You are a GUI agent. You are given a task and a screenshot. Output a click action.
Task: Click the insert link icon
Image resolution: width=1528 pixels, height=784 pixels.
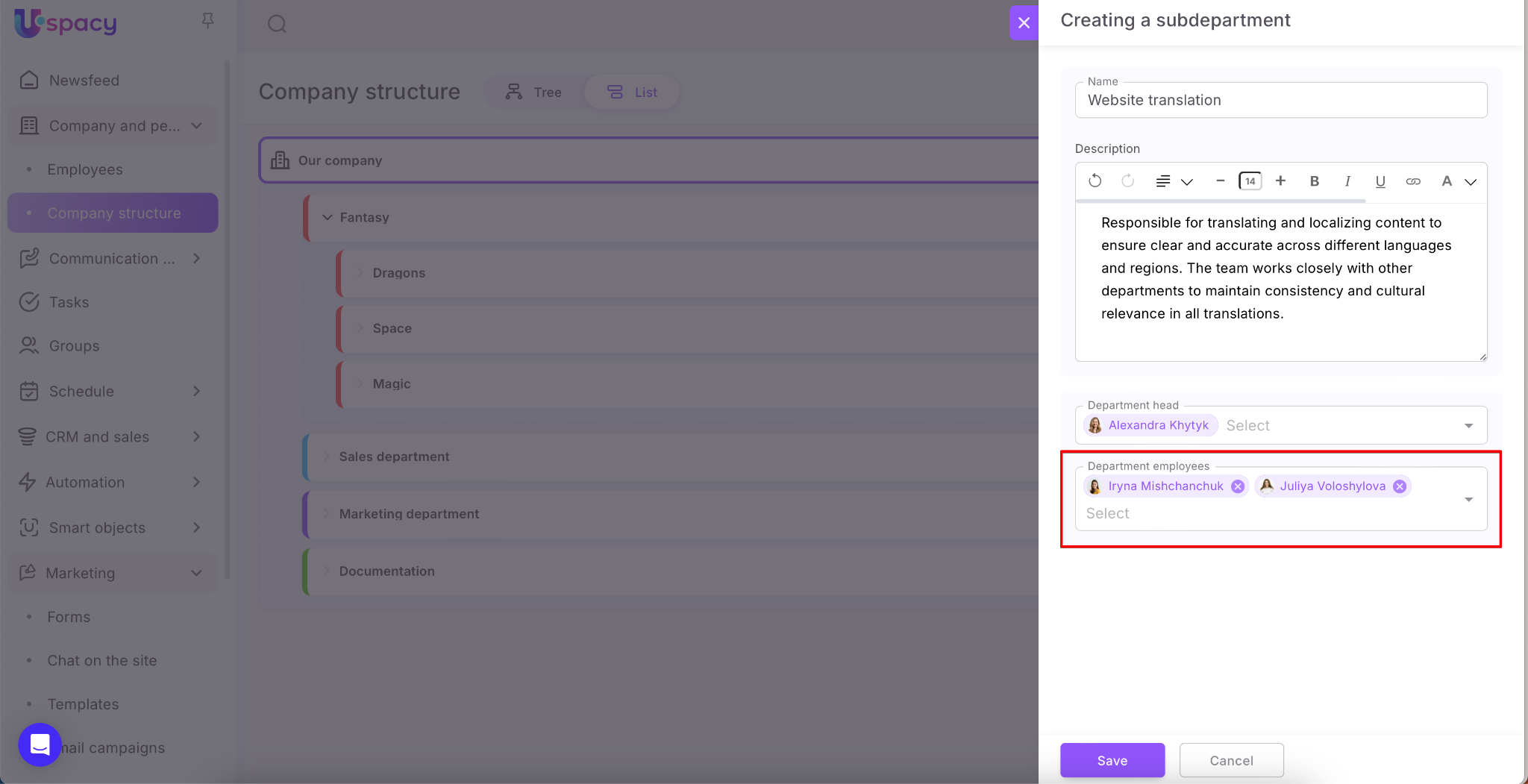point(1413,181)
